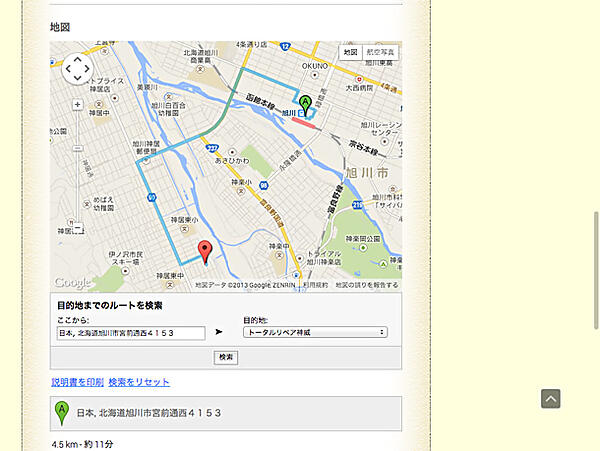Viewport: 600px width, 451px height.
Task: Click the route 12 shield on the map
Action: click(x=285, y=47)
